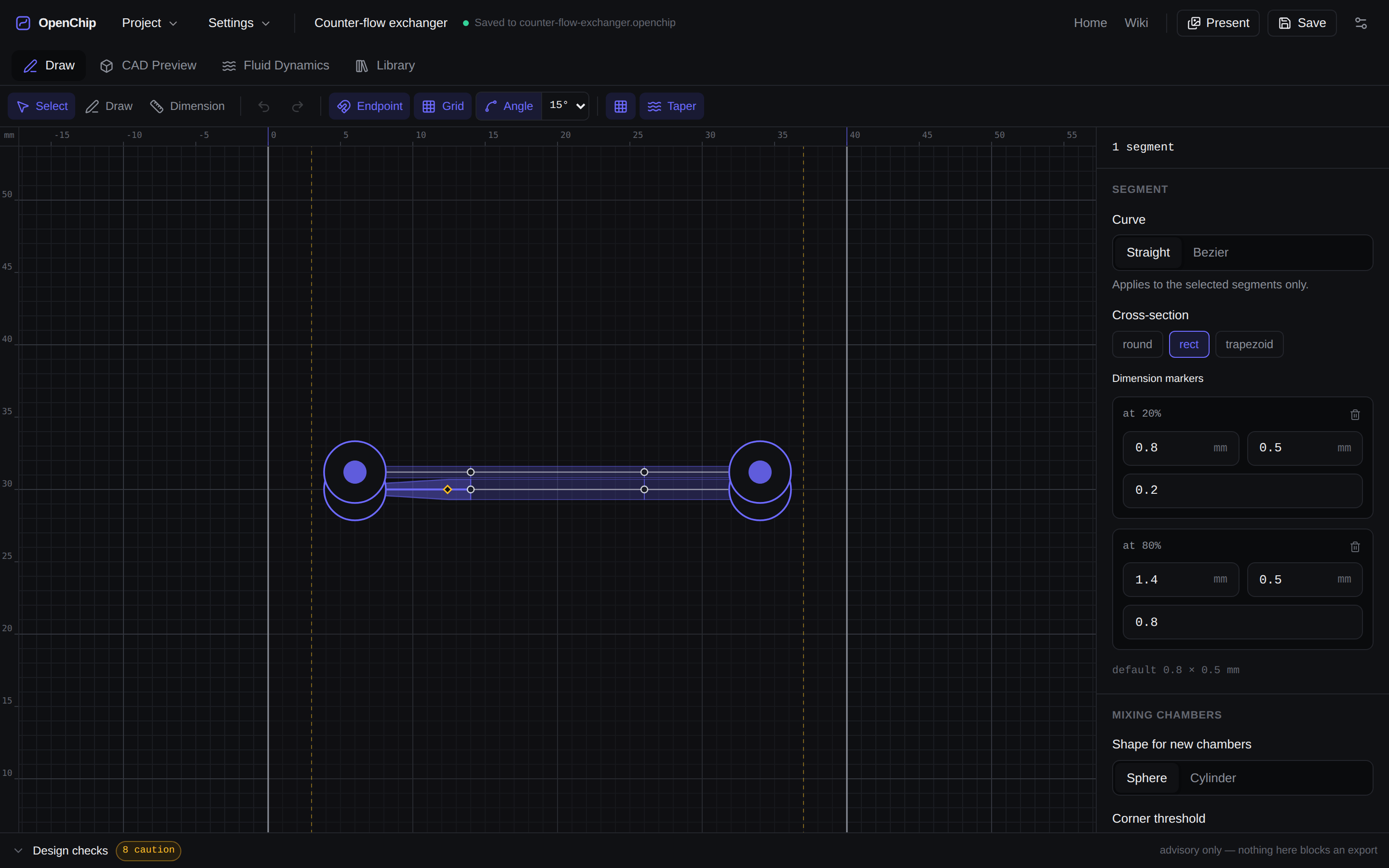Choose the round cross-section

point(1137,344)
